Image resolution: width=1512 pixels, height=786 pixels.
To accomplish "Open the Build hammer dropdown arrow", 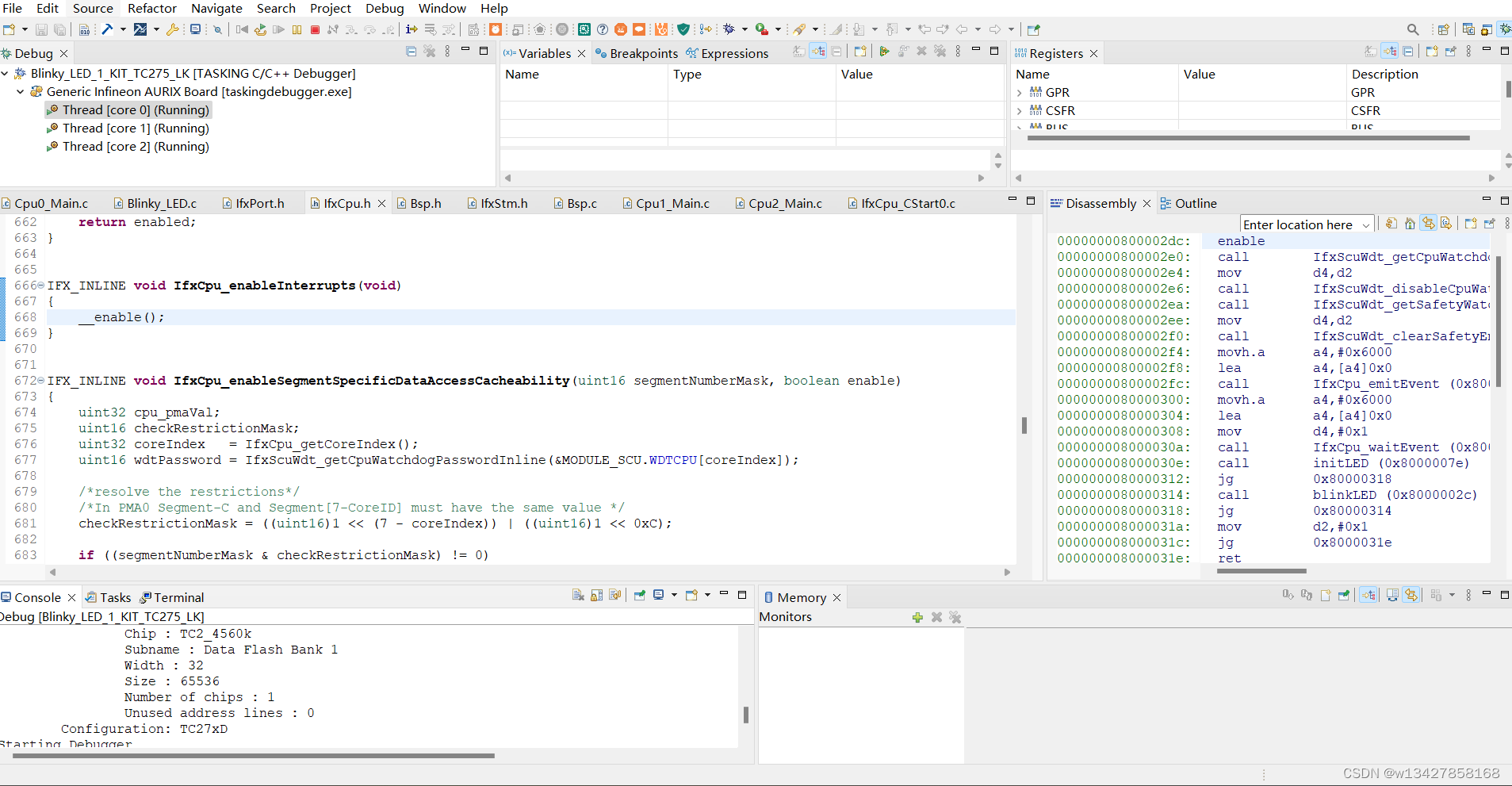I will point(123,29).
